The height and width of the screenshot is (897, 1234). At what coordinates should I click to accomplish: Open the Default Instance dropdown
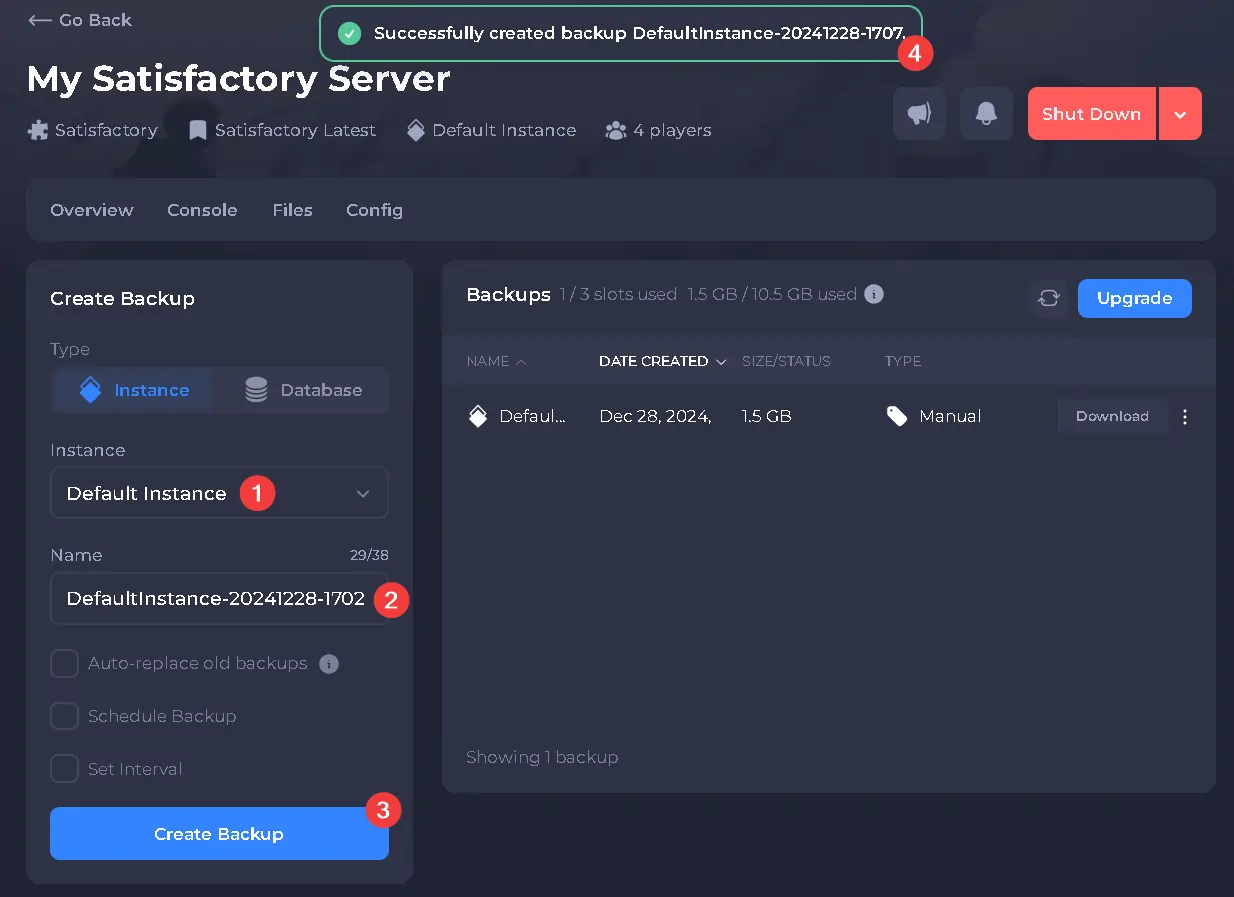coord(219,493)
